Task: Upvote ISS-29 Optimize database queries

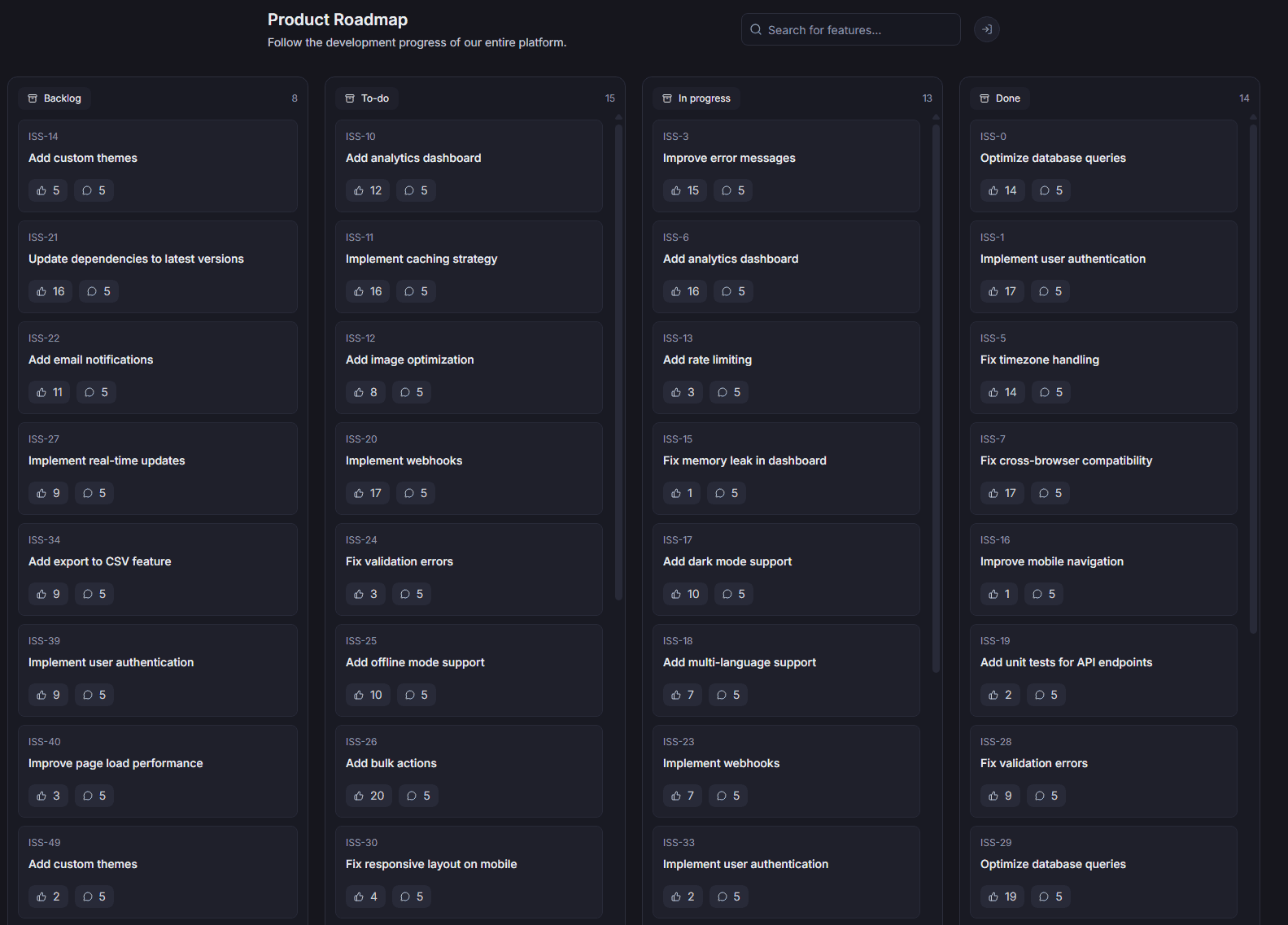Action: click(x=1002, y=897)
